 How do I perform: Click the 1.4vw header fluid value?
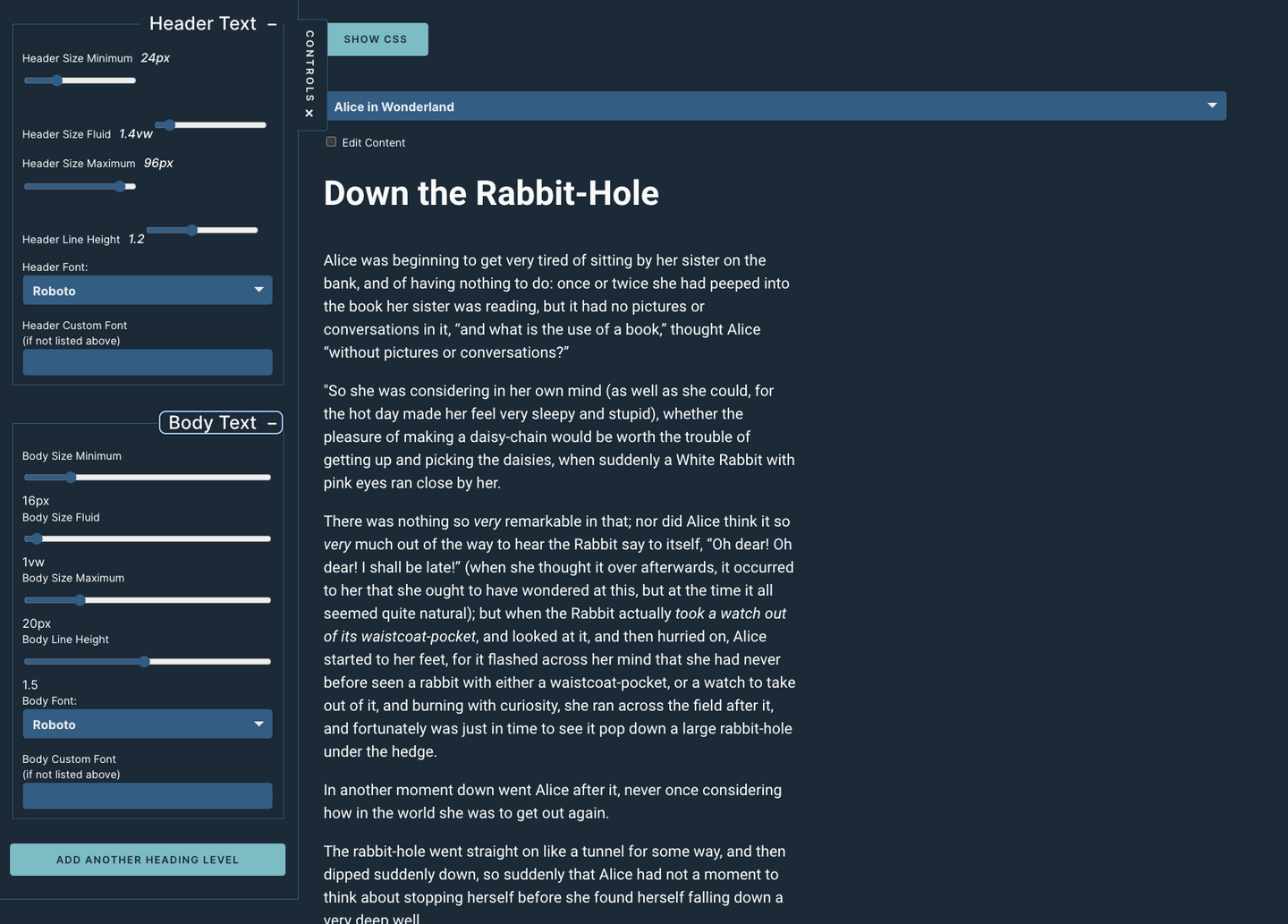[136, 133]
